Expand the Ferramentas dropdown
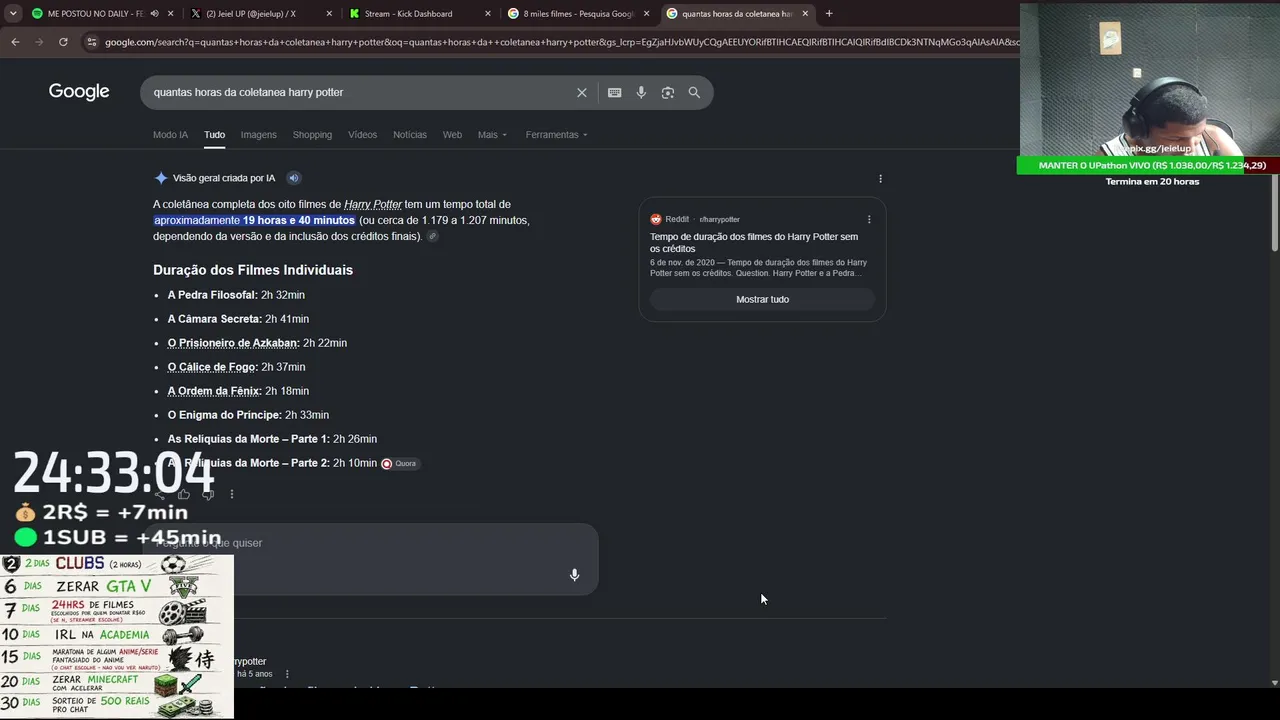 [x=557, y=135]
